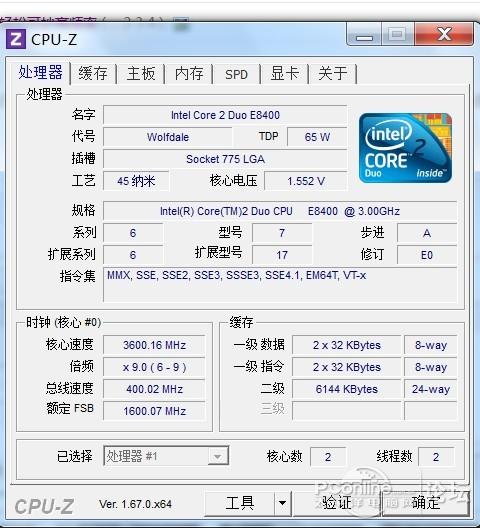Screen dimensions: 480x528
Task: Confirm with the 确定 button
Action: (x=426, y=503)
